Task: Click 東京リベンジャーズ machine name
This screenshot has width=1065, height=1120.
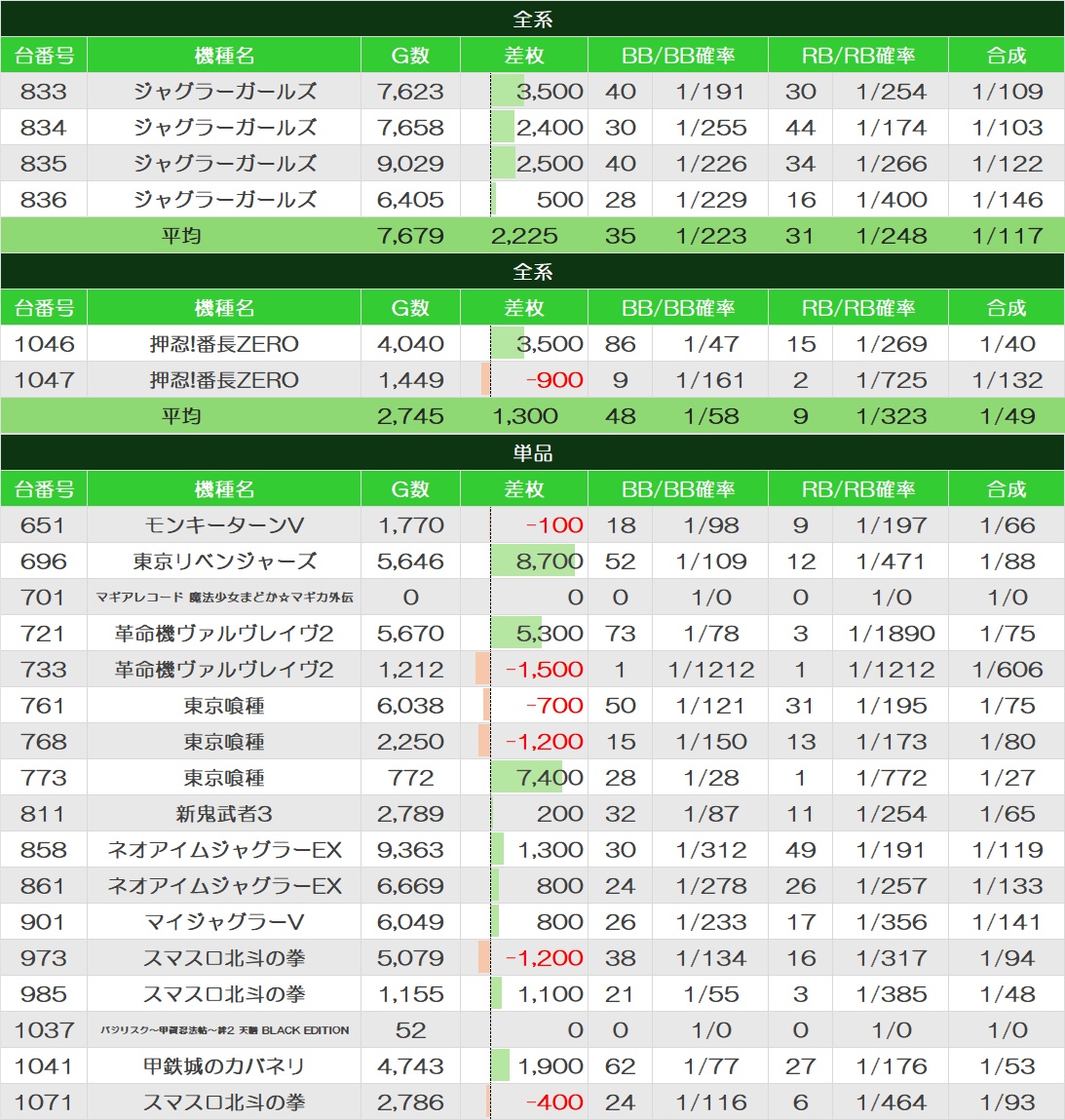Action: [224, 560]
